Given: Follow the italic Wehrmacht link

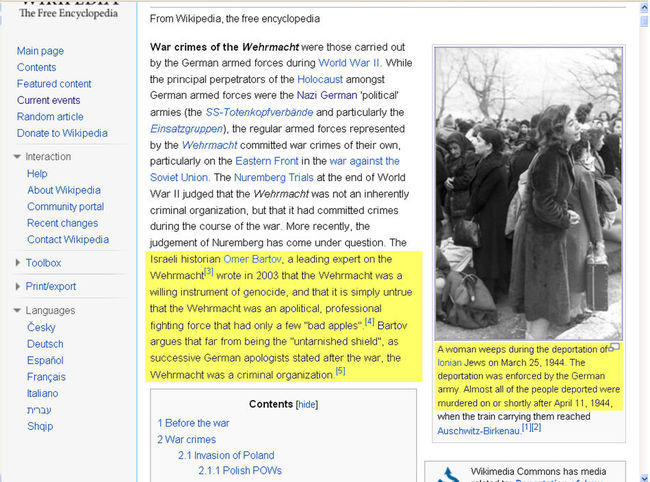Looking at the screenshot, I should click(x=209, y=145).
